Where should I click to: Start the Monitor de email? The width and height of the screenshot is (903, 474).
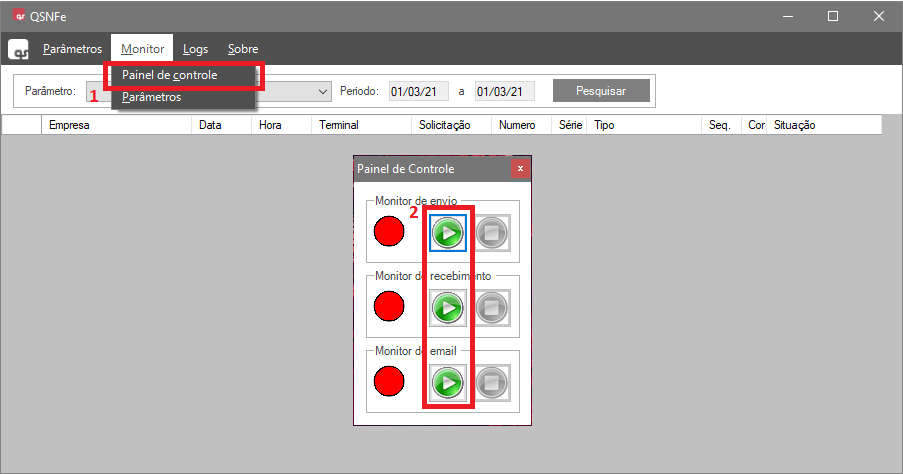(x=448, y=381)
